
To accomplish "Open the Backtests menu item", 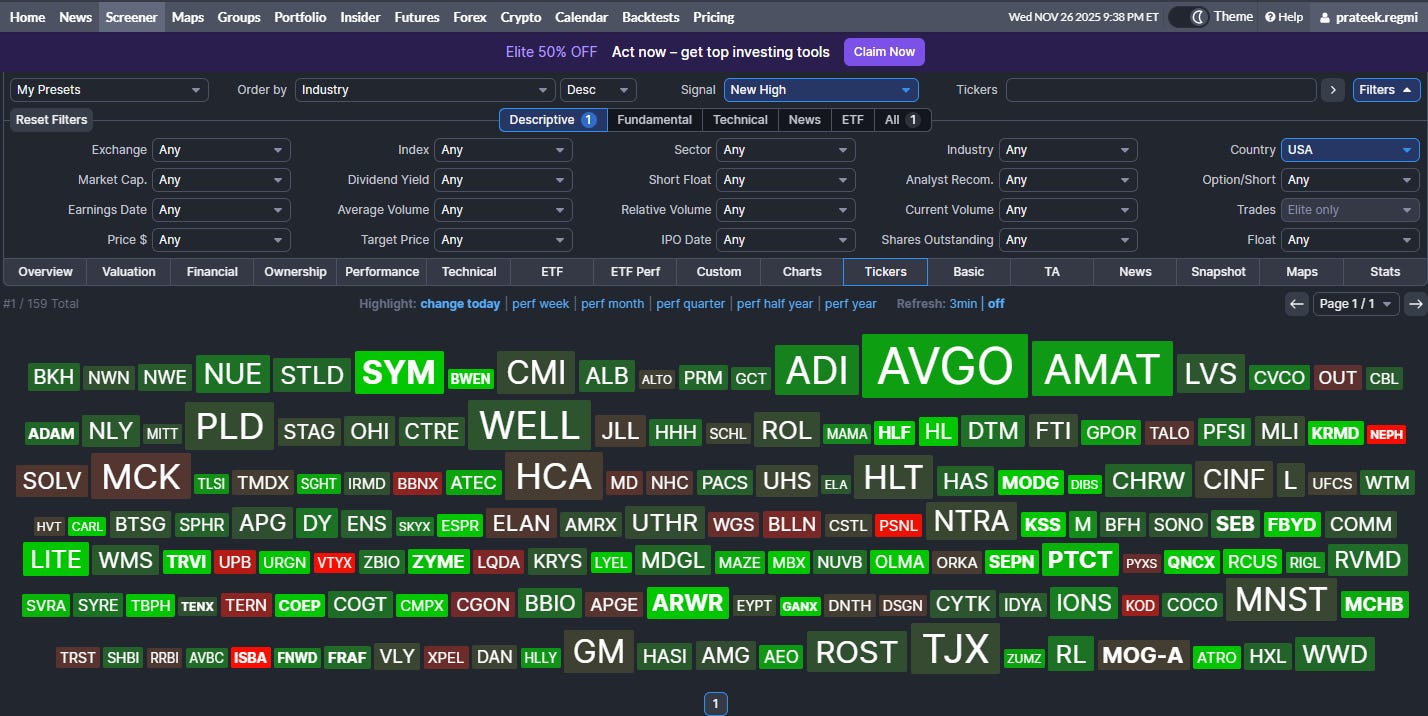I will (650, 17).
